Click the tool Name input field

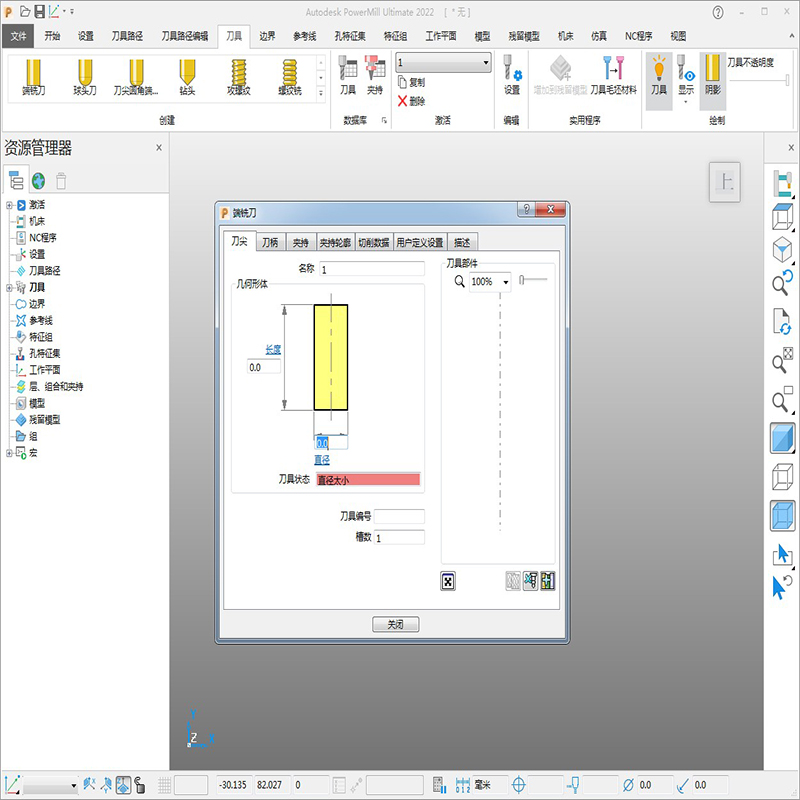[372, 269]
